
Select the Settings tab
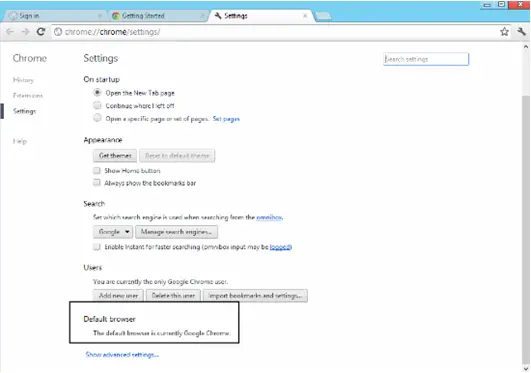coord(261,16)
